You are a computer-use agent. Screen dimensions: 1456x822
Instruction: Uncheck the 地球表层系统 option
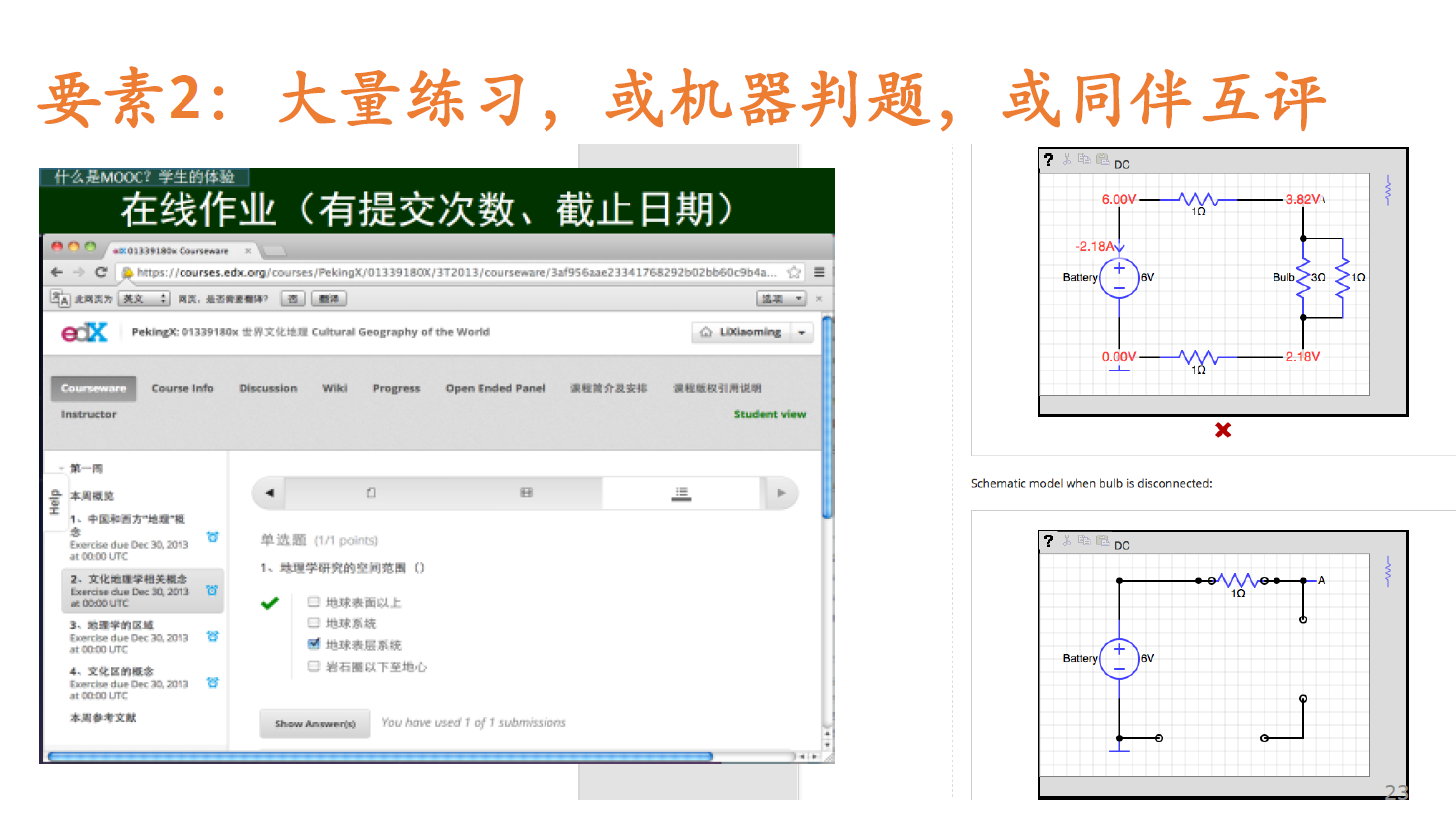314,644
